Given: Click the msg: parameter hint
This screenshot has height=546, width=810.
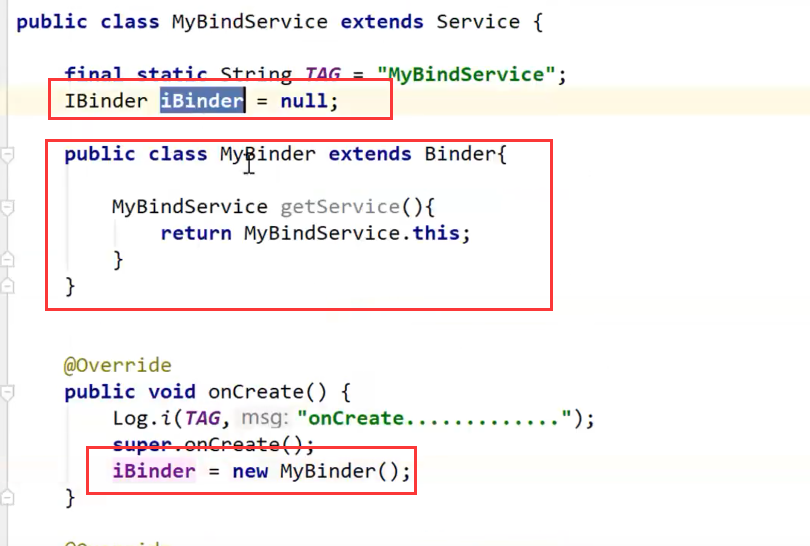Looking at the screenshot, I should tap(264, 418).
